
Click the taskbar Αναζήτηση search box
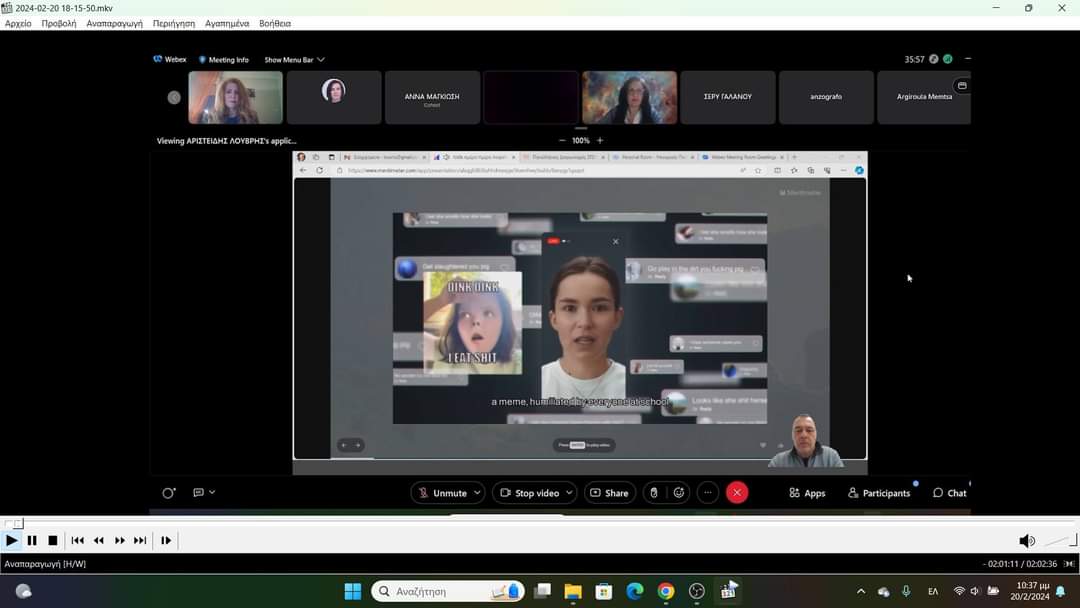click(448, 591)
